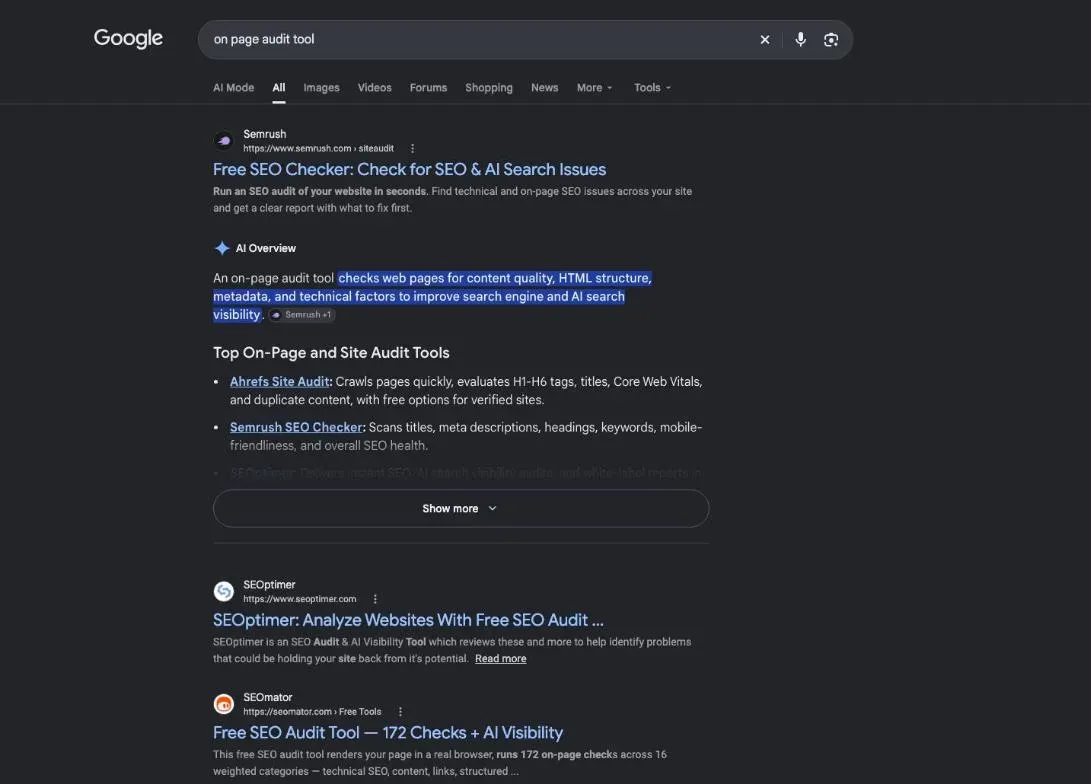
Task: Open search by image camera icon
Action: pyautogui.click(x=831, y=40)
